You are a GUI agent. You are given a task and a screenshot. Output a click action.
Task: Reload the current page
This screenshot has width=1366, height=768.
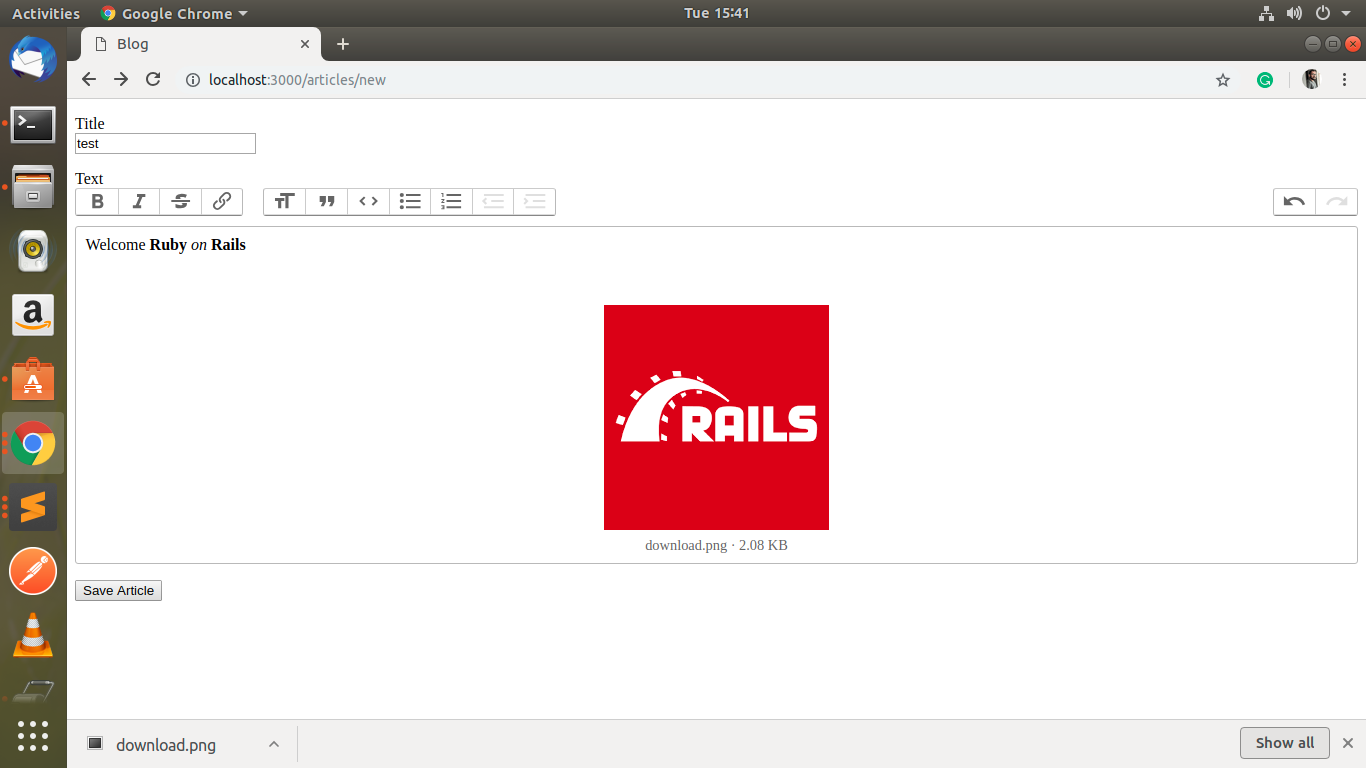click(x=153, y=80)
